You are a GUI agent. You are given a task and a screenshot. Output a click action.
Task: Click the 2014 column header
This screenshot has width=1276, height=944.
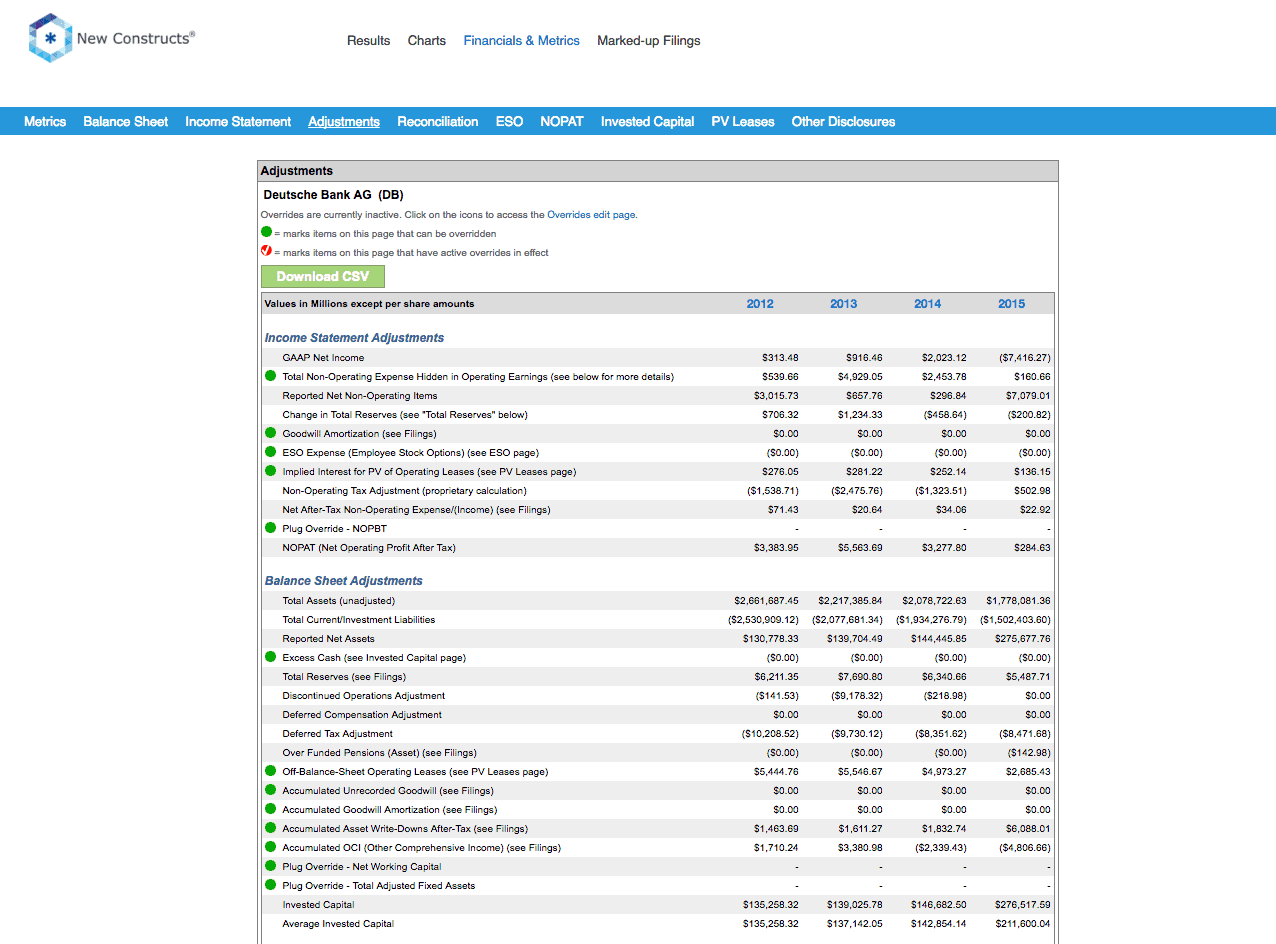coord(928,303)
